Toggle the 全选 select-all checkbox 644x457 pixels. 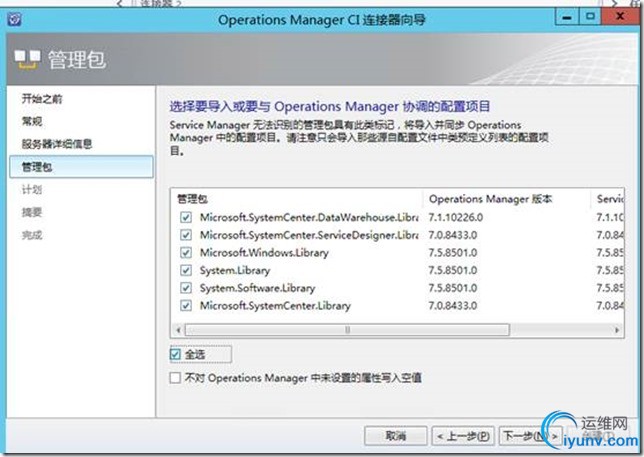point(177,354)
